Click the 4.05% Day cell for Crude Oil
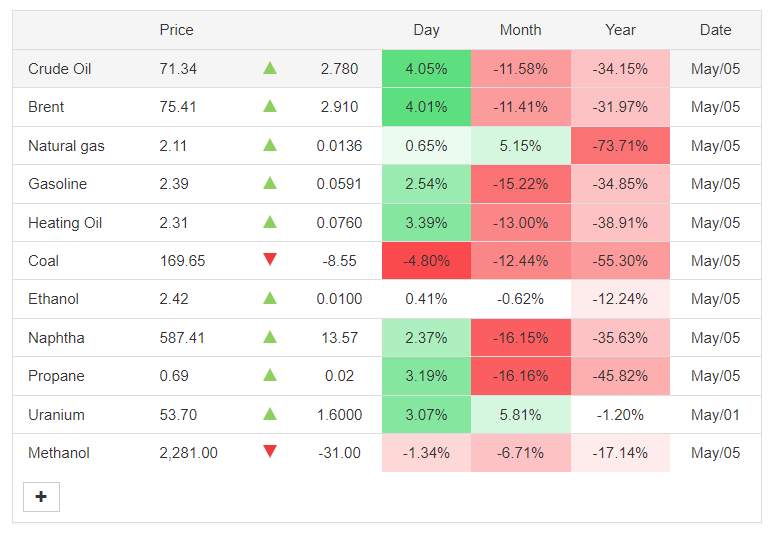This screenshot has height=535, width=773. tap(426, 69)
